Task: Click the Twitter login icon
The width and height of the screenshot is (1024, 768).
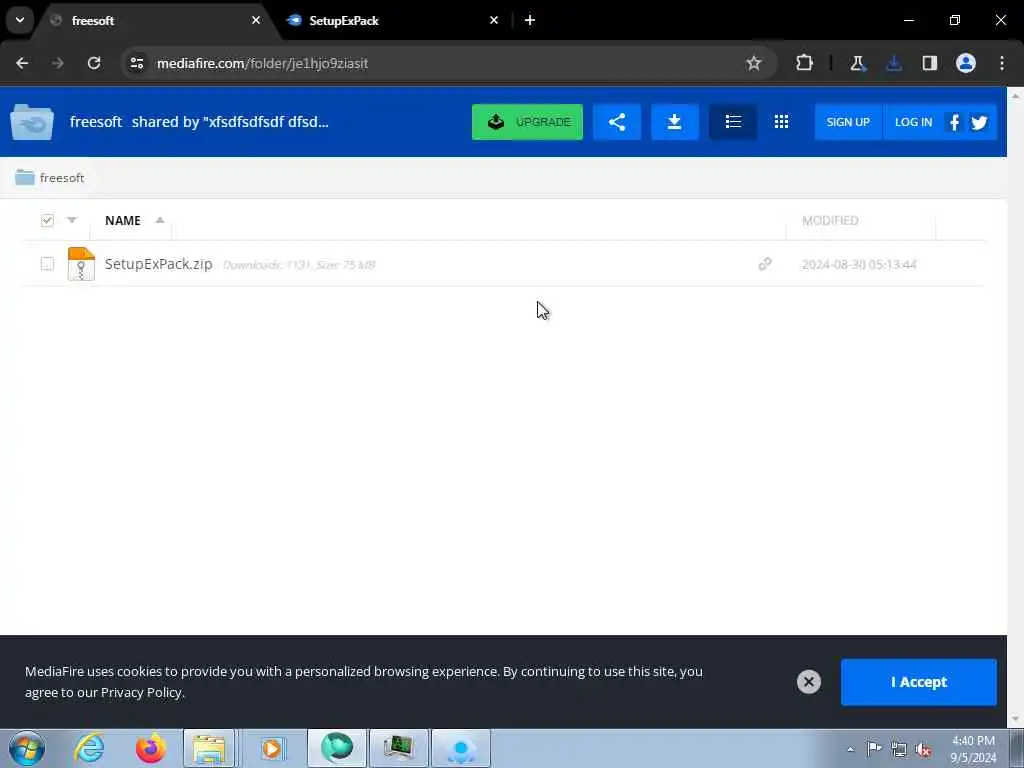Action: 979,122
